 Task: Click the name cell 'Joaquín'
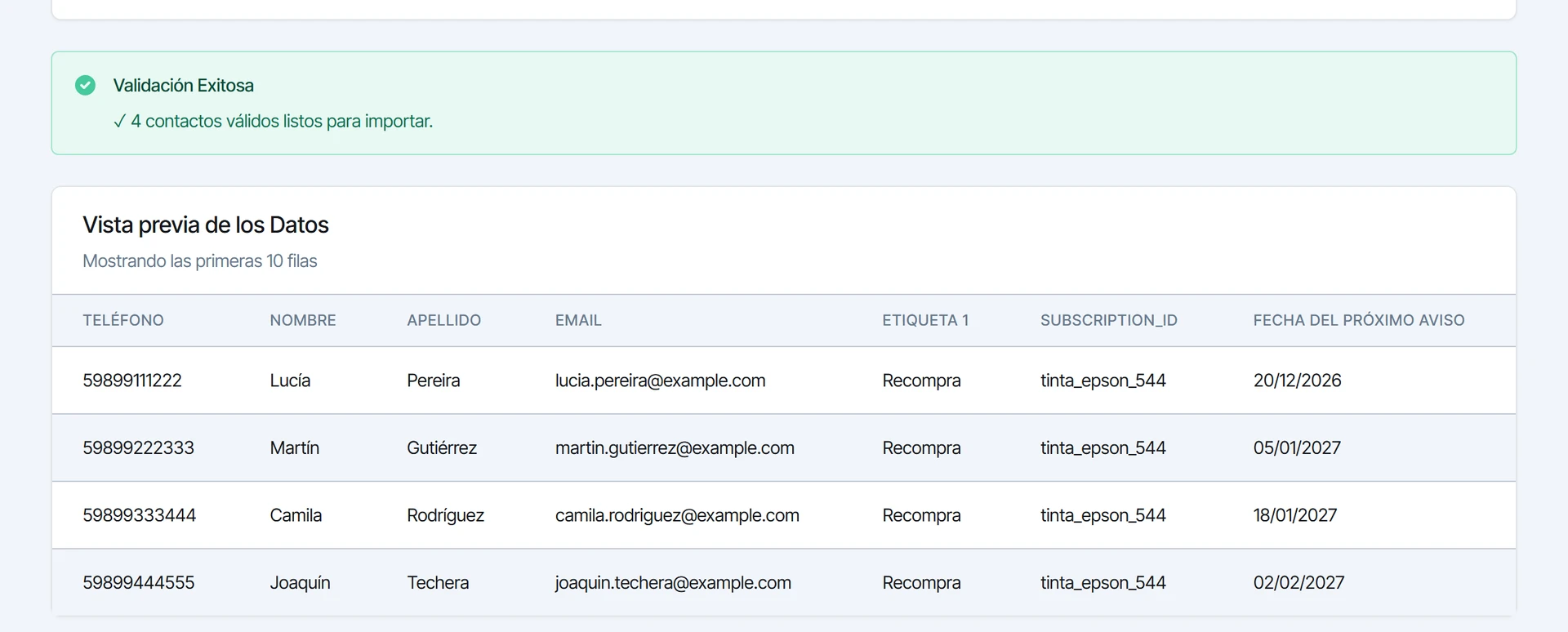coord(301,583)
